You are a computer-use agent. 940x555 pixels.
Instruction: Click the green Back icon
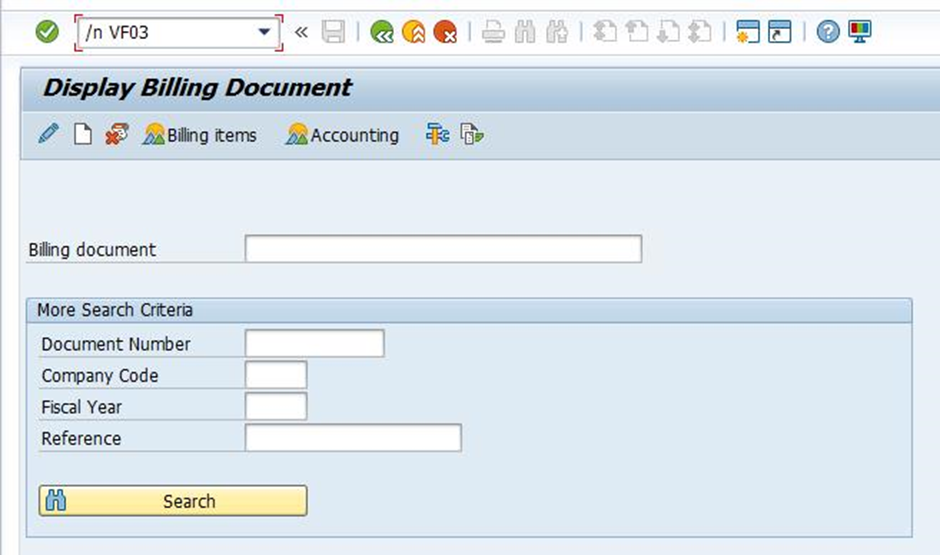pos(381,32)
